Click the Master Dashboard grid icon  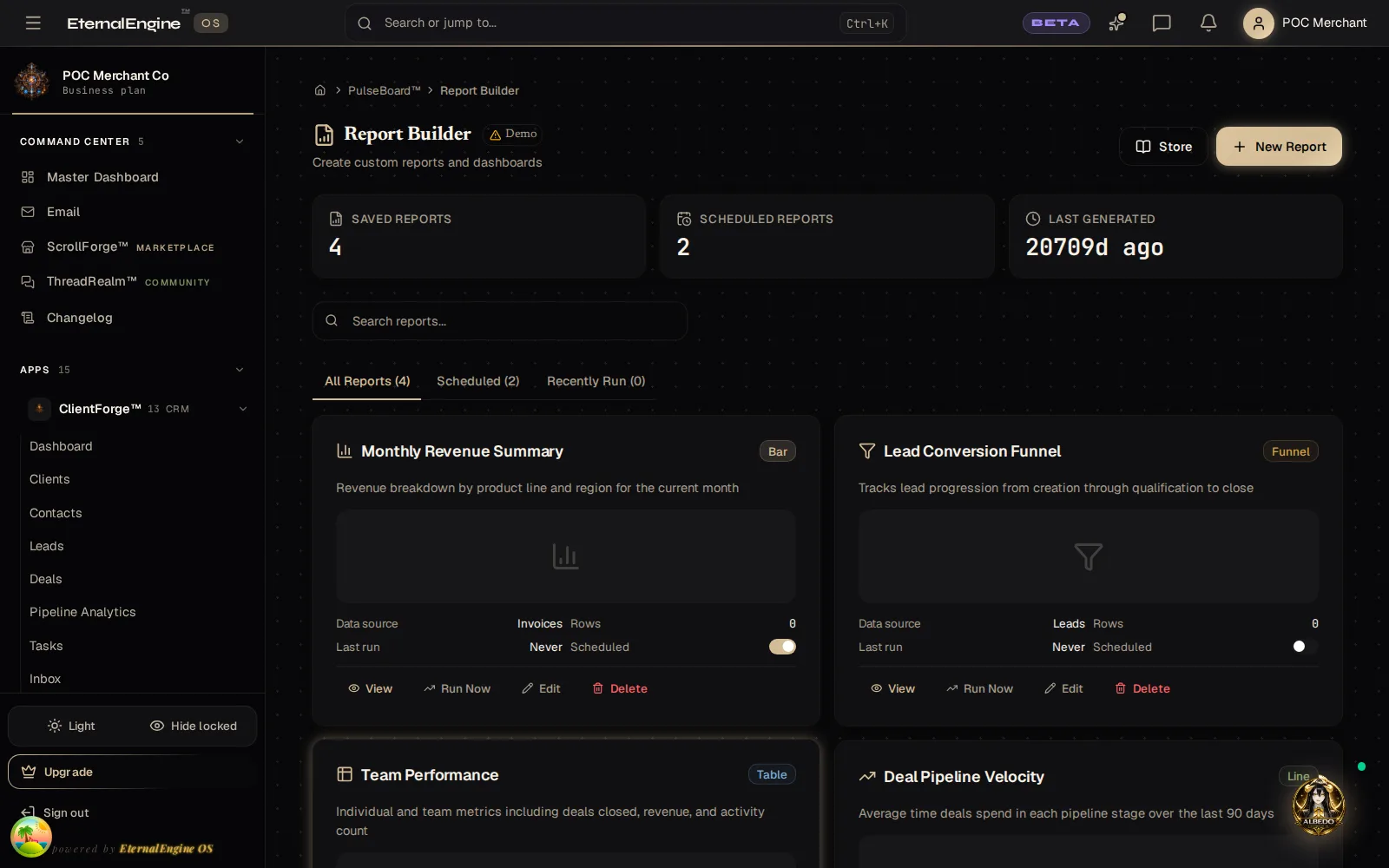coord(28,177)
